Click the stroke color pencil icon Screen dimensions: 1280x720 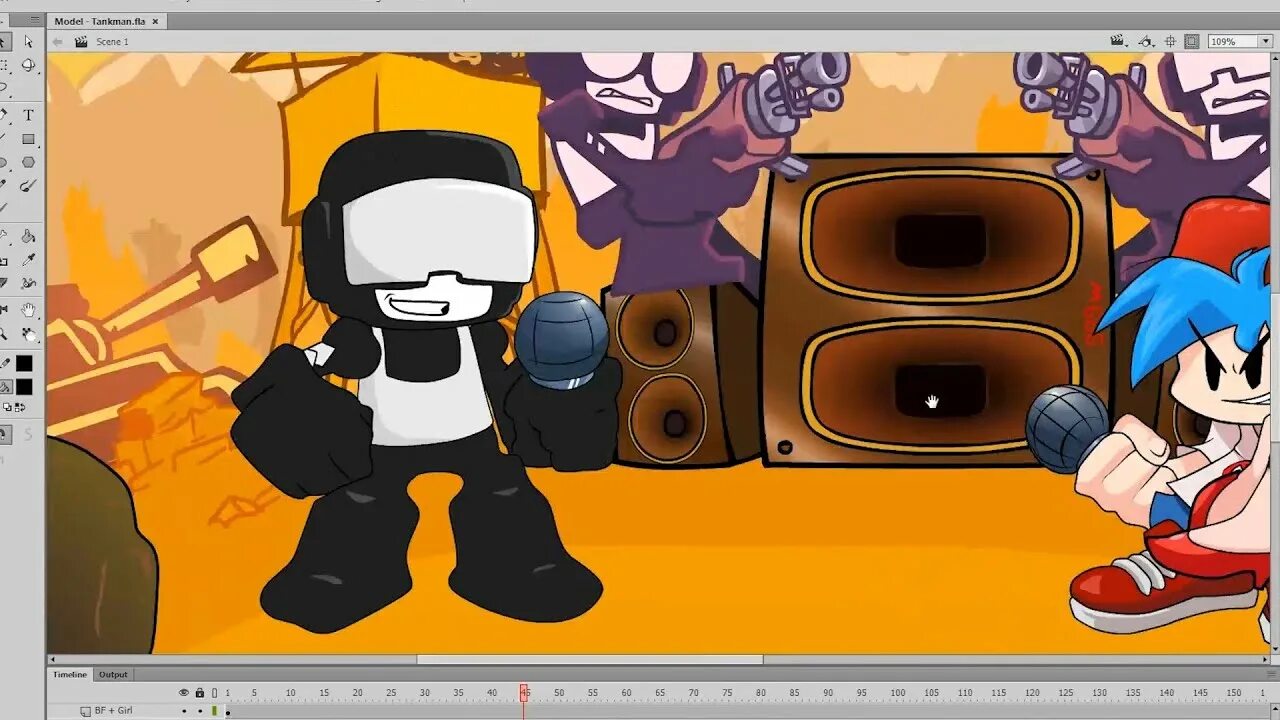click(x=5, y=363)
